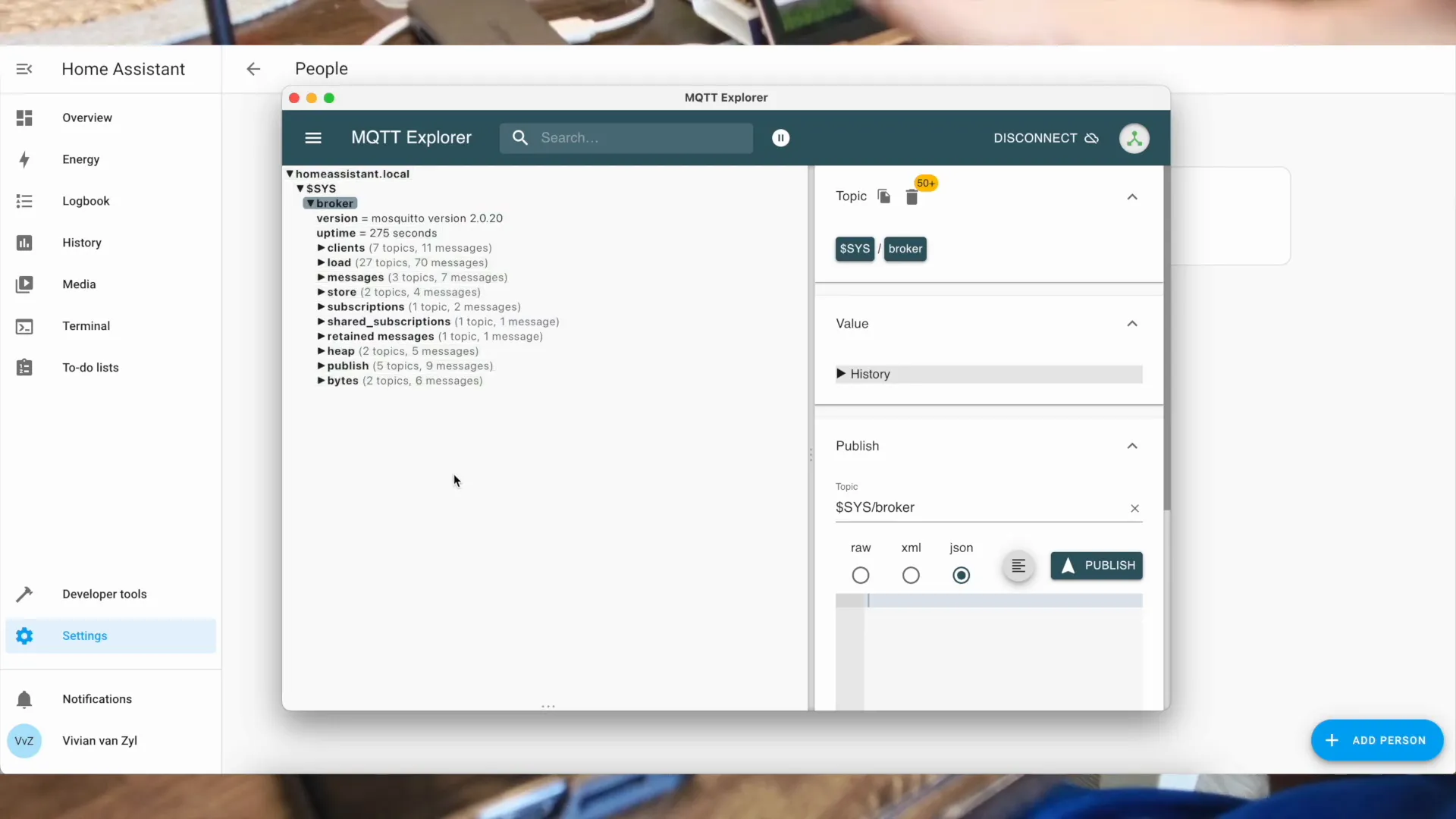Select the json payload format radio
The height and width of the screenshot is (819, 1456).
coord(961,576)
